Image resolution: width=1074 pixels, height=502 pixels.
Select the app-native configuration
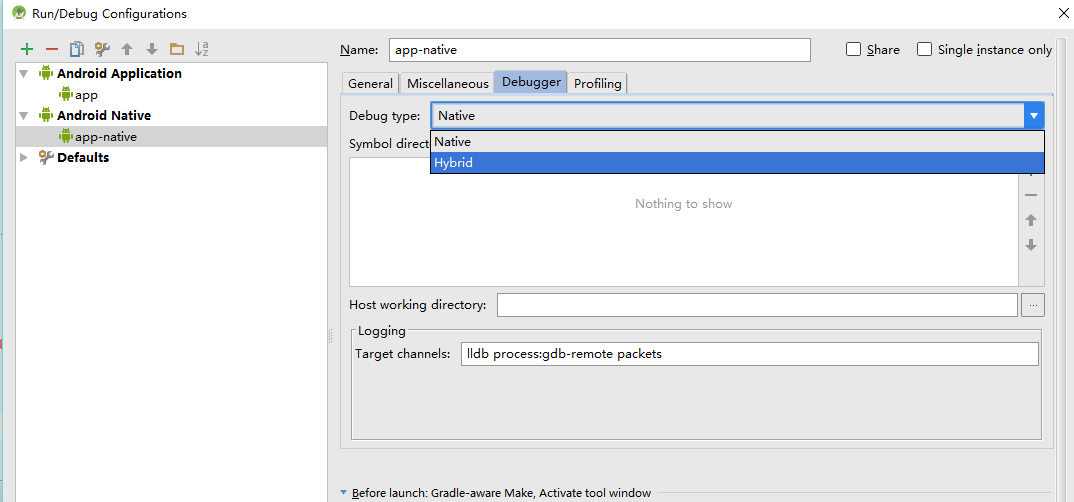(171, 136)
